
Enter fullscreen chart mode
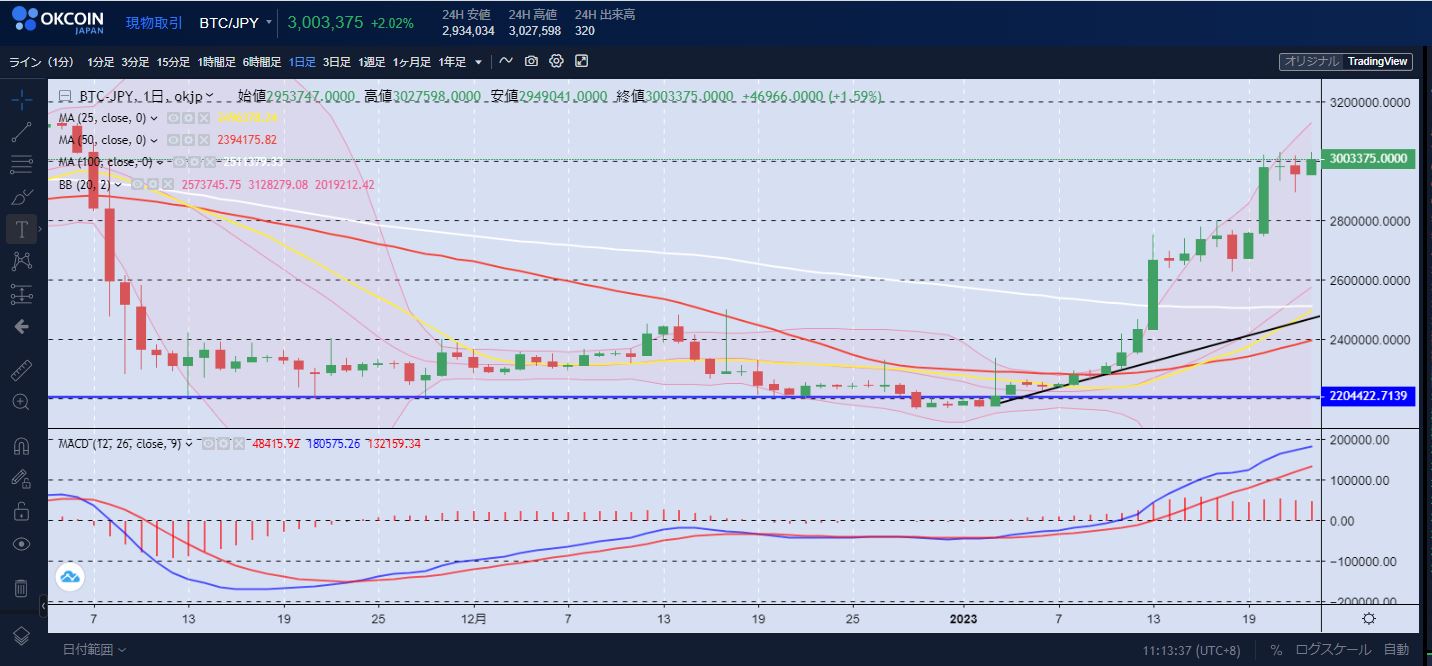581,62
